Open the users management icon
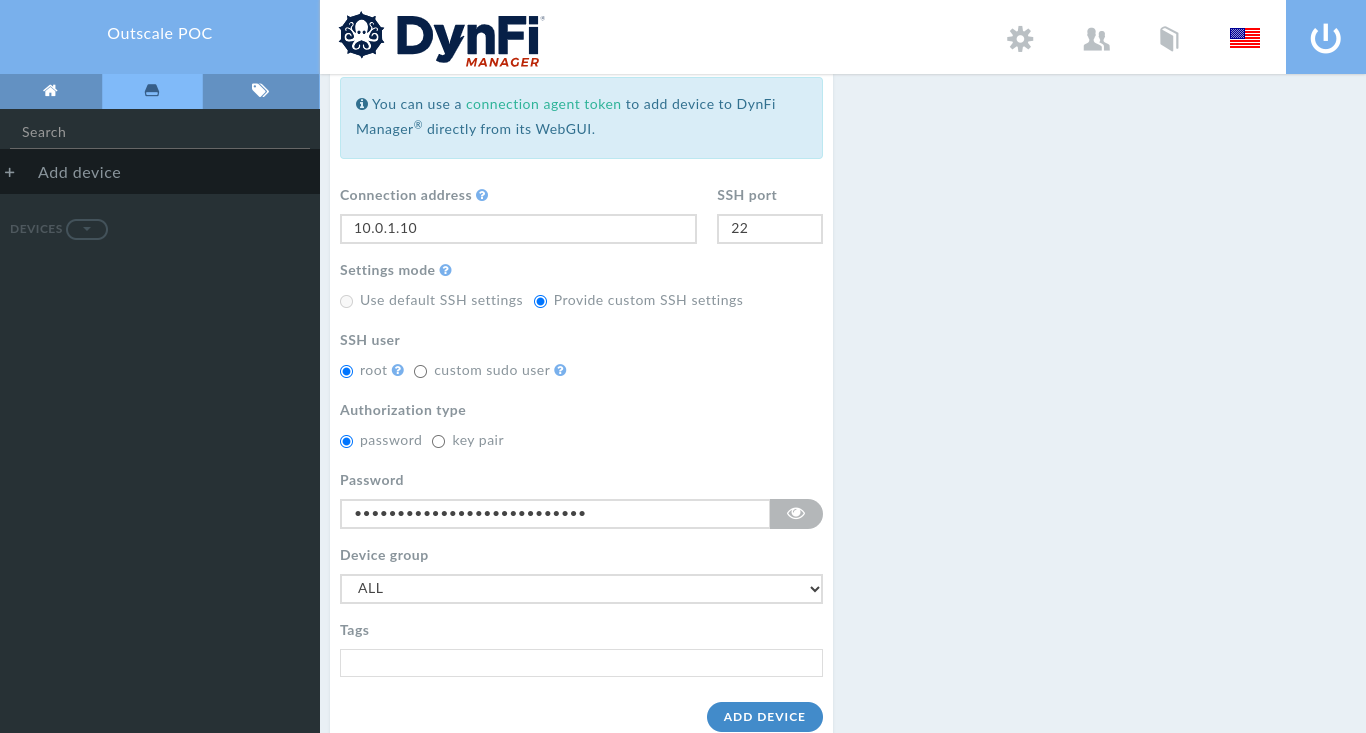Image resolution: width=1366 pixels, height=733 pixels. (1097, 39)
